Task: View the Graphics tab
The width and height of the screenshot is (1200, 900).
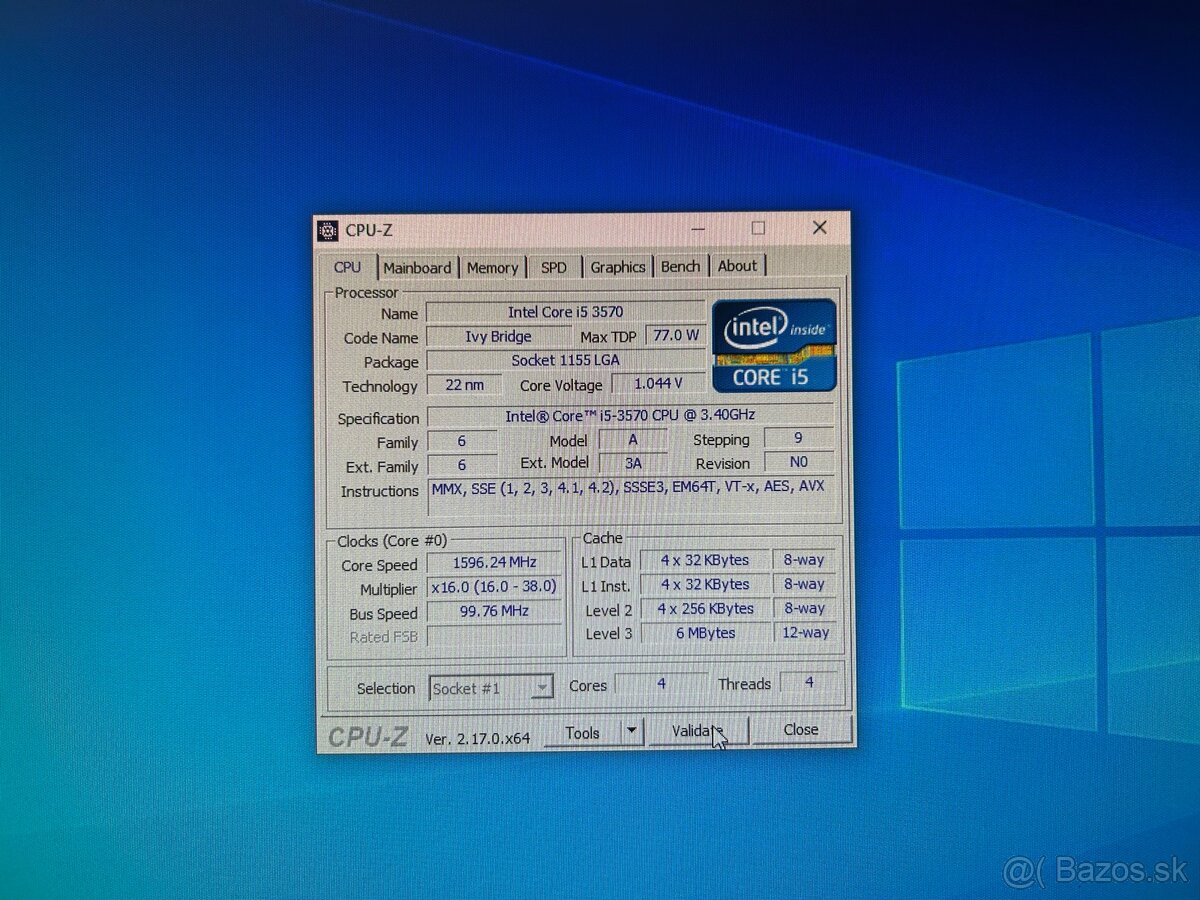Action: 617,267
